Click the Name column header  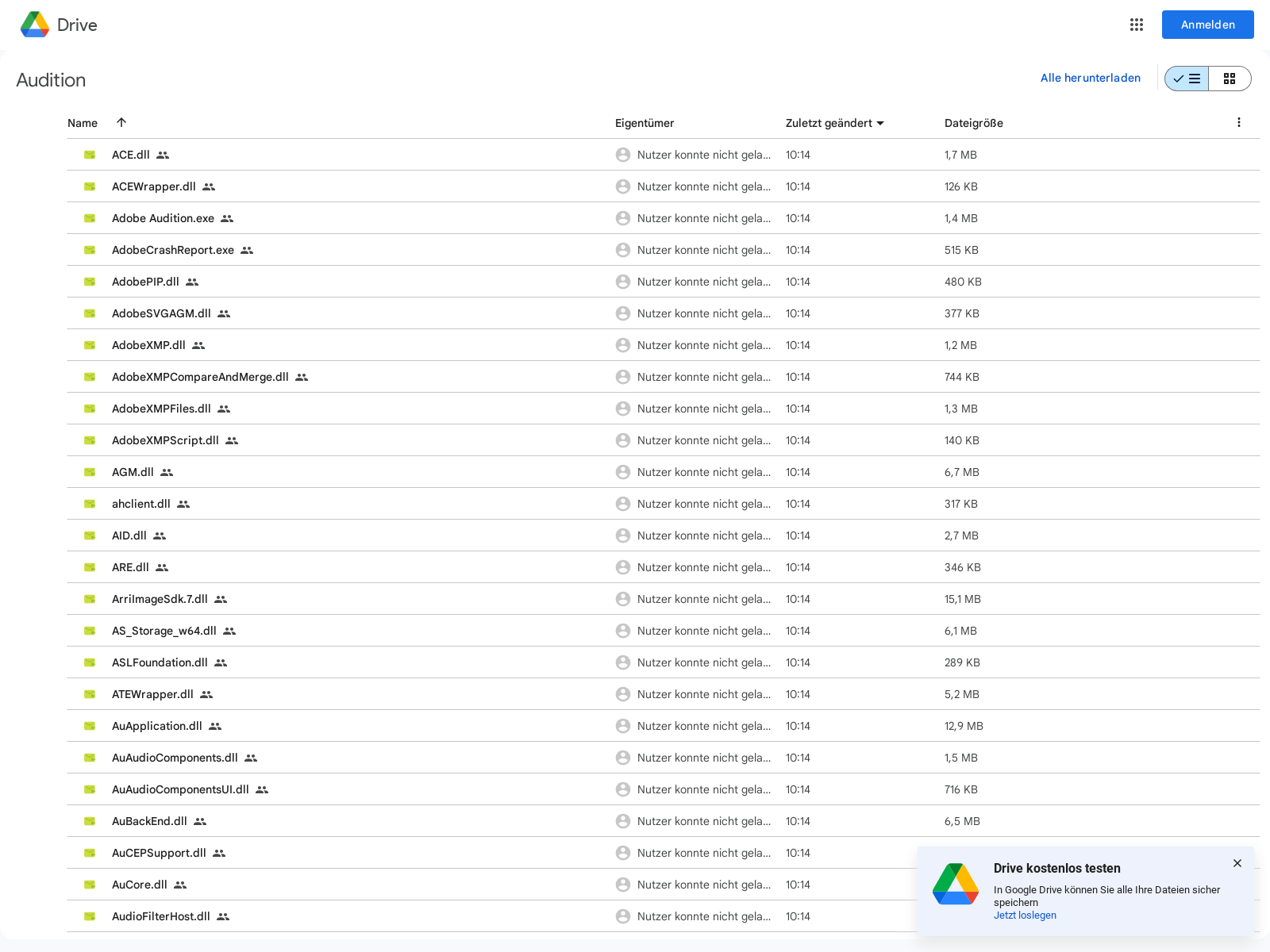point(83,123)
